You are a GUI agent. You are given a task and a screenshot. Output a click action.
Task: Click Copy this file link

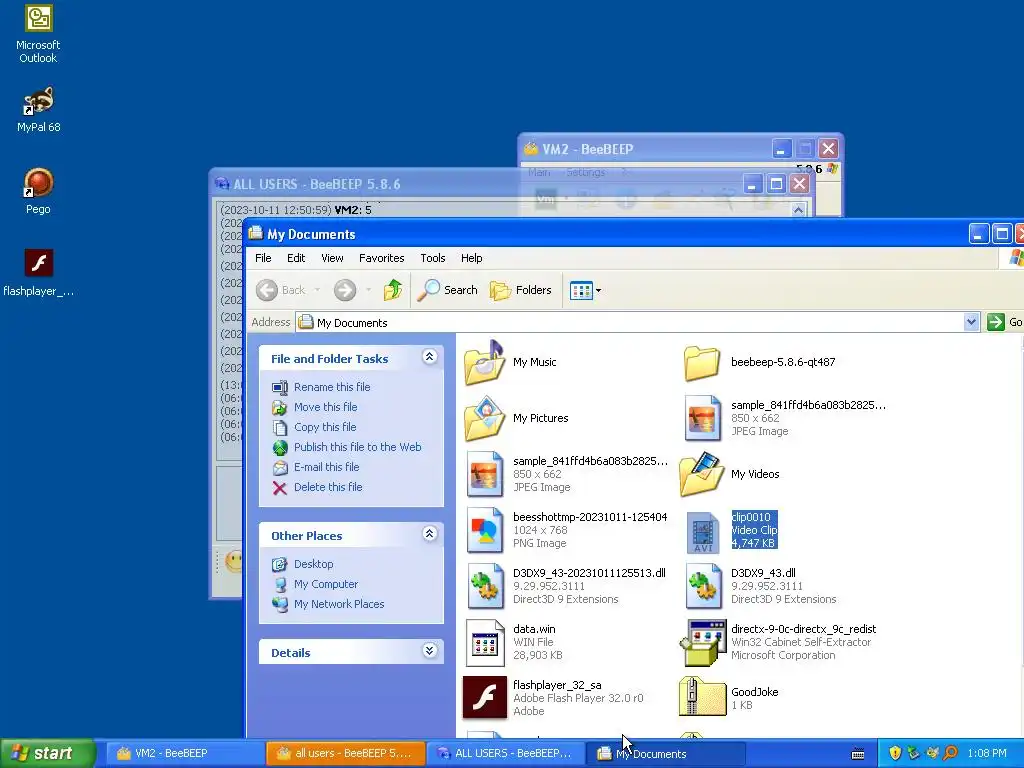(325, 427)
